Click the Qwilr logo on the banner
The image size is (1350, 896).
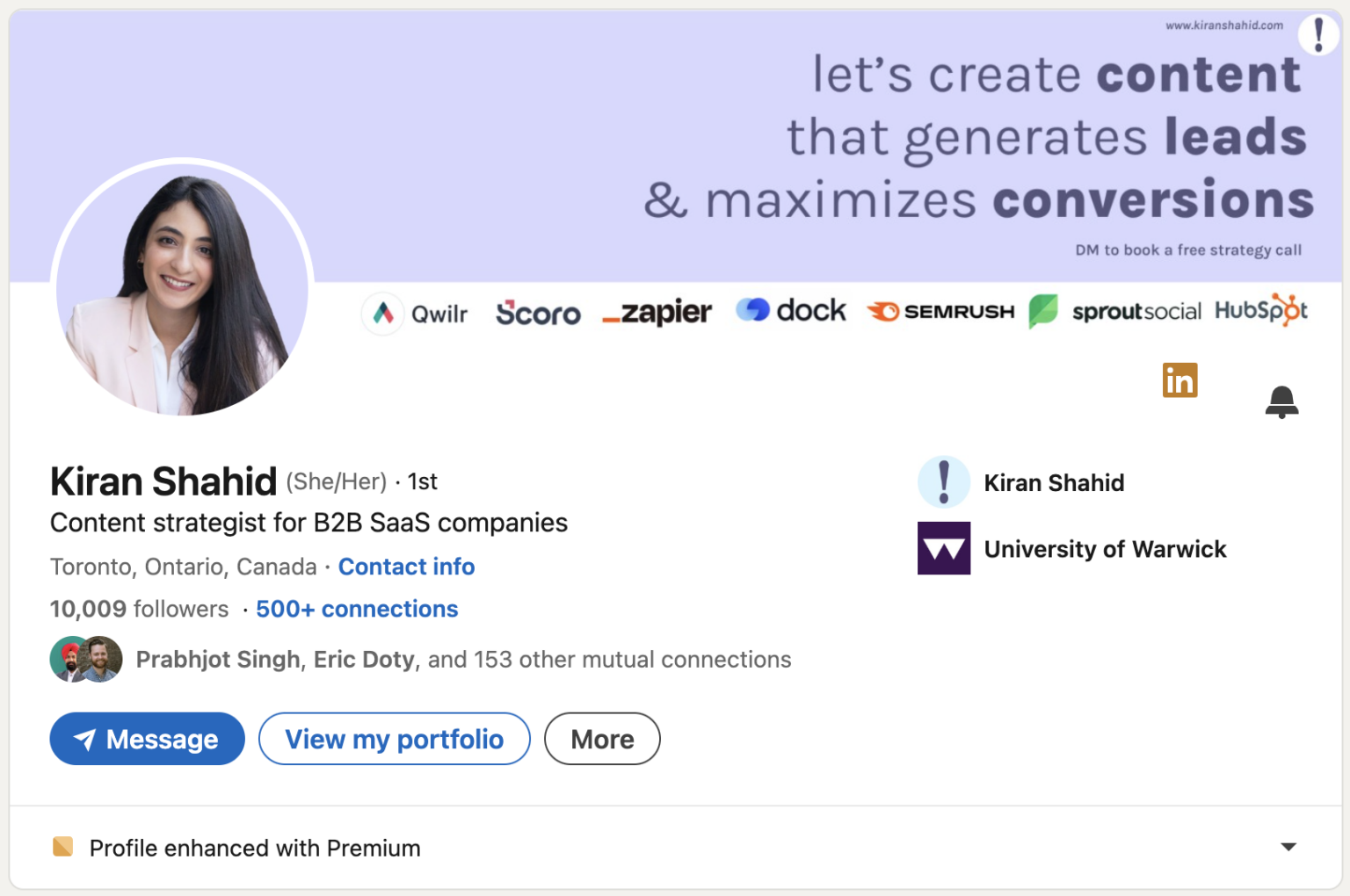(x=414, y=314)
